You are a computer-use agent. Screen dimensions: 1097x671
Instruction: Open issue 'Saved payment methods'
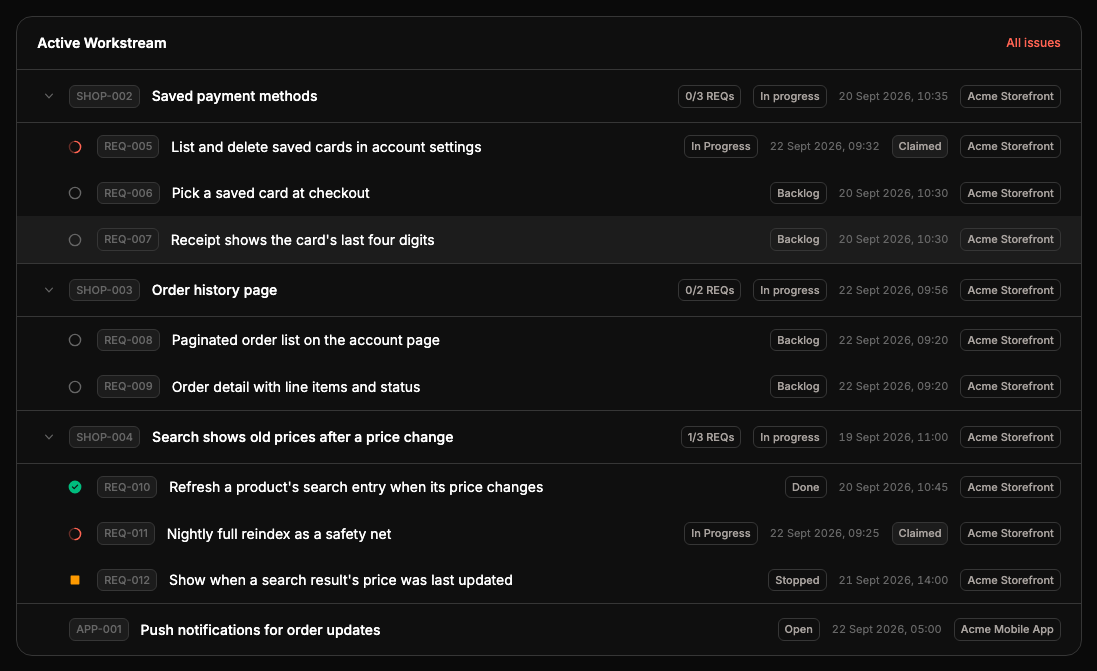pyautogui.click(x=234, y=96)
